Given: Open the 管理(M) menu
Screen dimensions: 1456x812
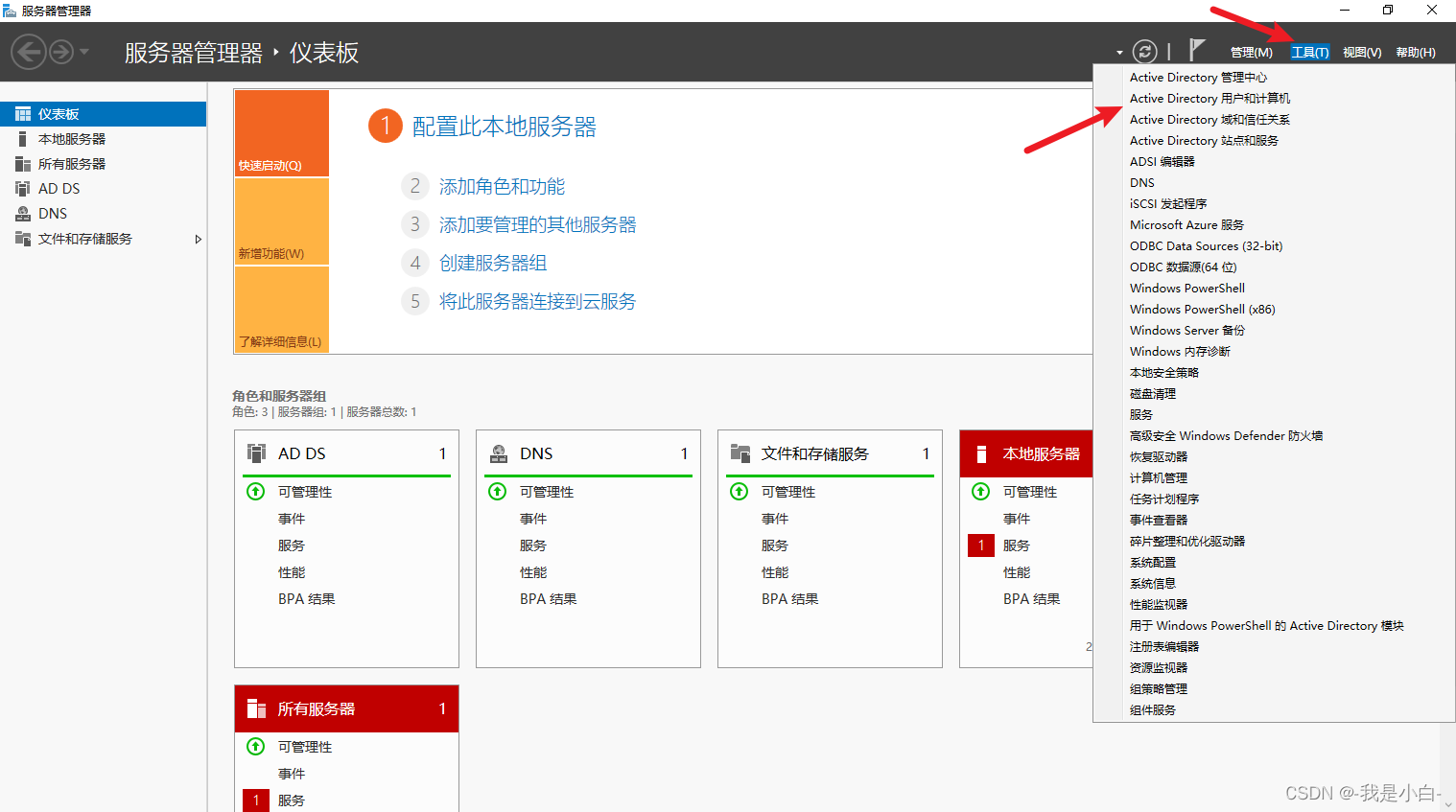Looking at the screenshot, I should coord(1251,53).
